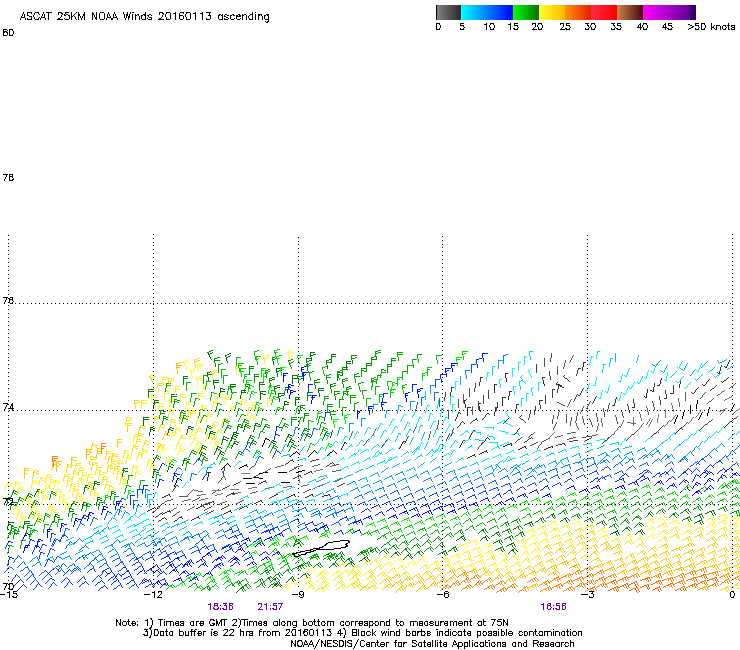Click the longitude label -6
The width and height of the screenshot is (740, 650).
coord(442,595)
